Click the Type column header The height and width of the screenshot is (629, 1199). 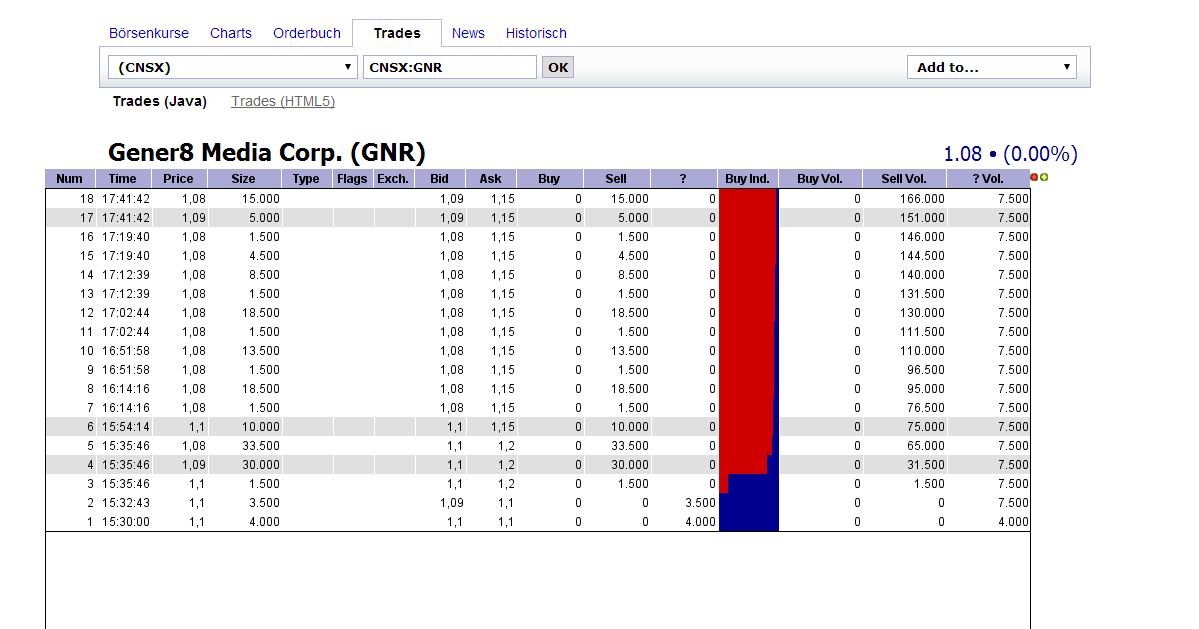pos(306,179)
